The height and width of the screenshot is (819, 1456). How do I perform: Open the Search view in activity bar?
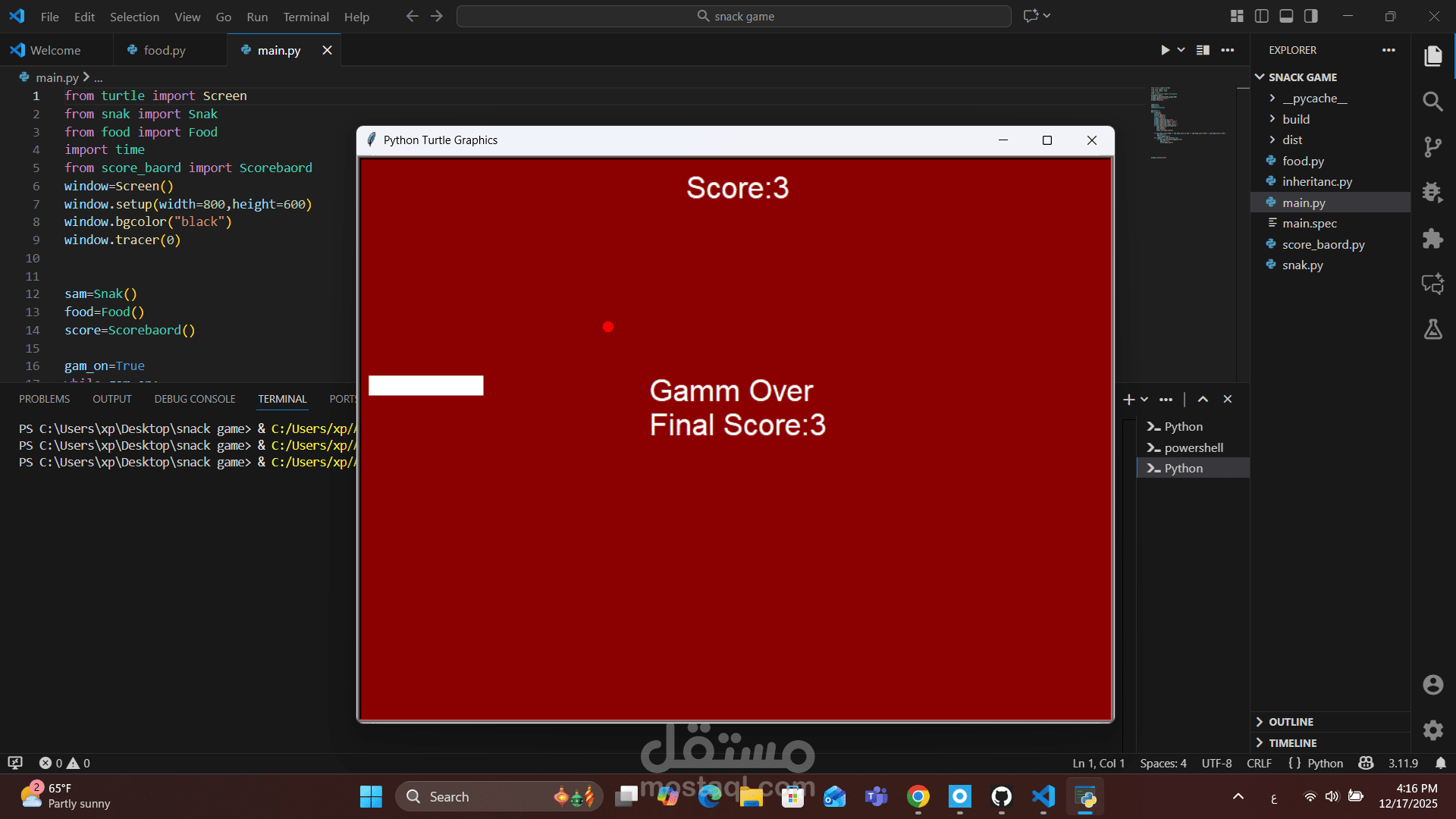coord(1432,101)
